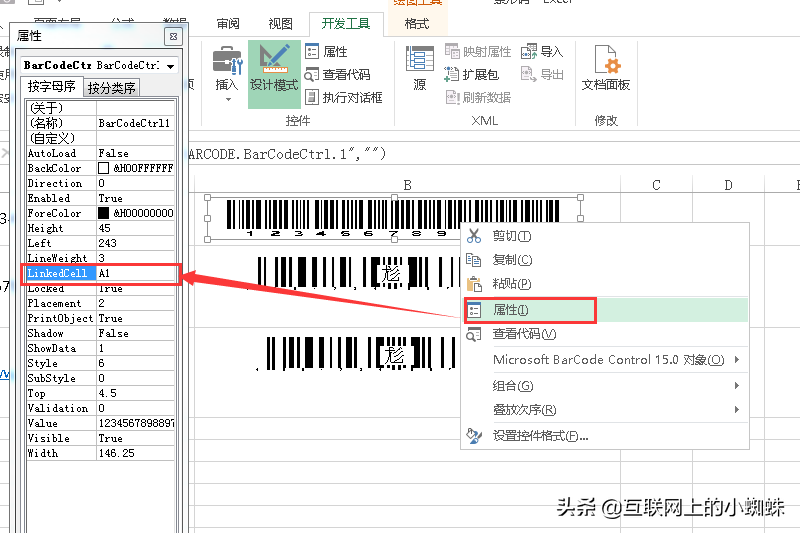Select column D header
The height and width of the screenshot is (533, 800).
pos(728,185)
